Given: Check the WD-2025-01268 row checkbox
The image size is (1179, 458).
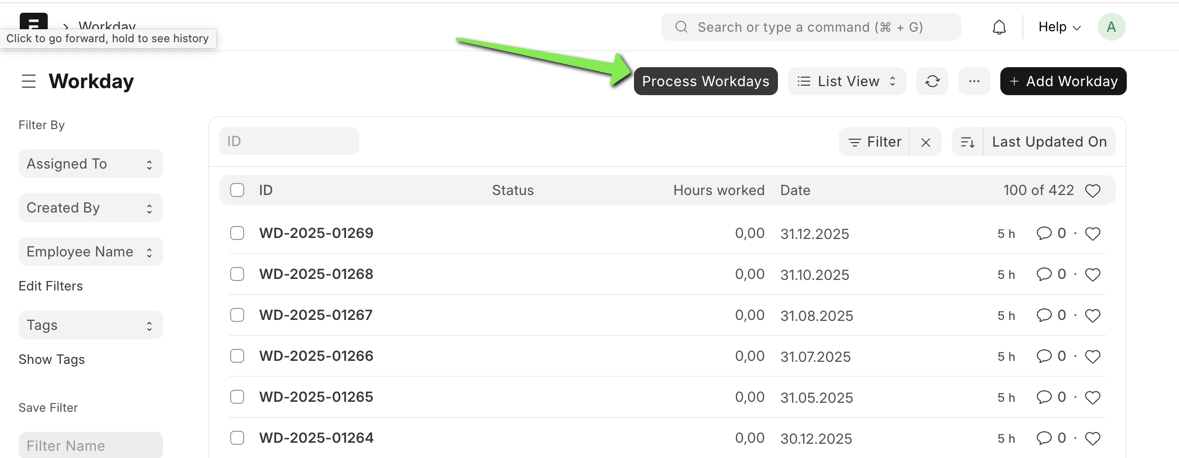Looking at the screenshot, I should click(x=237, y=274).
